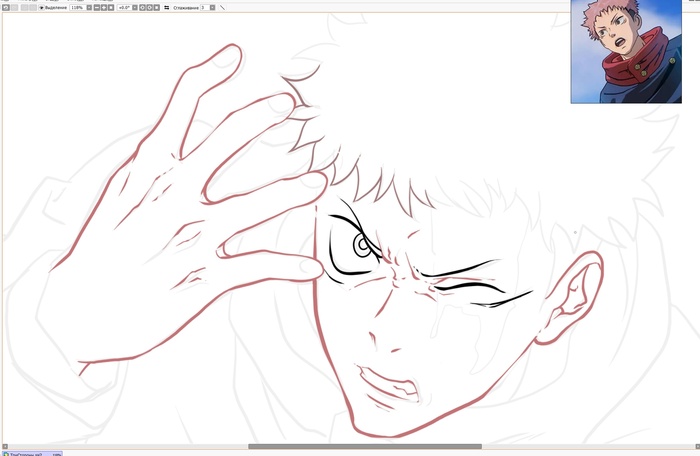This screenshot has height=456, width=700.
Task: Toggle the straight line drawing mode icon
Action: tap(222, 7)
